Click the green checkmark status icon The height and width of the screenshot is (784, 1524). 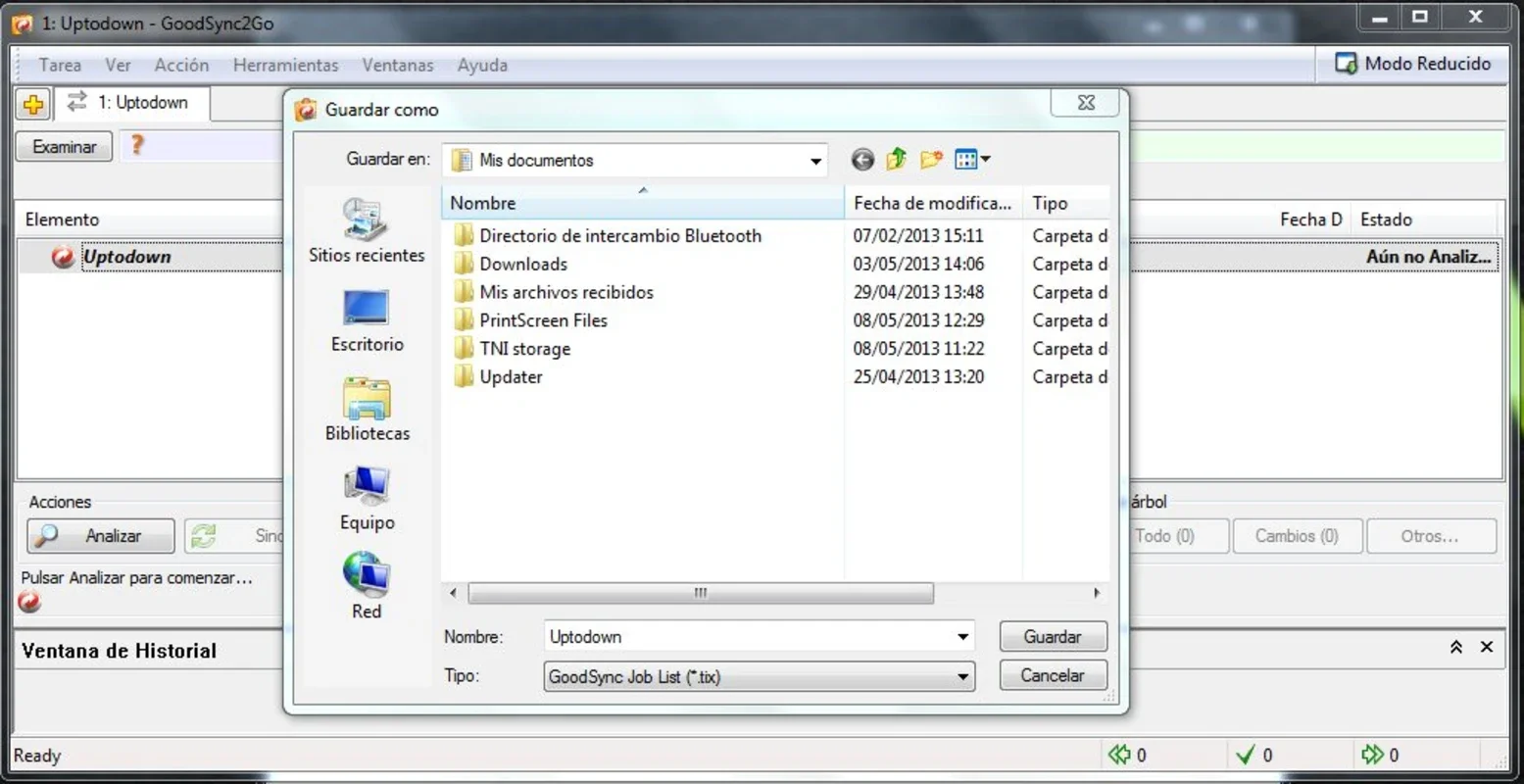point(1245,755)
